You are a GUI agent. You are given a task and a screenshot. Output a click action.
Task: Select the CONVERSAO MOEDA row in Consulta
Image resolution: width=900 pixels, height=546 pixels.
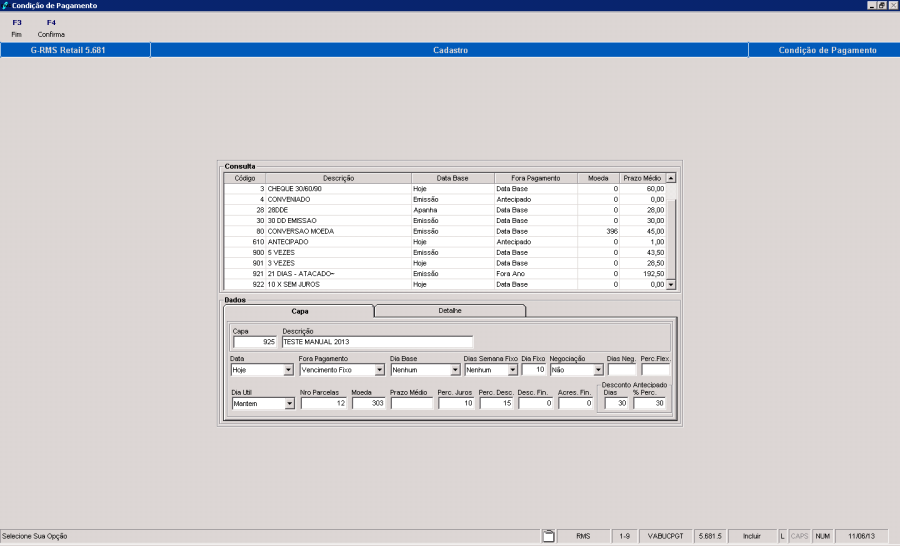coord(300,231)
